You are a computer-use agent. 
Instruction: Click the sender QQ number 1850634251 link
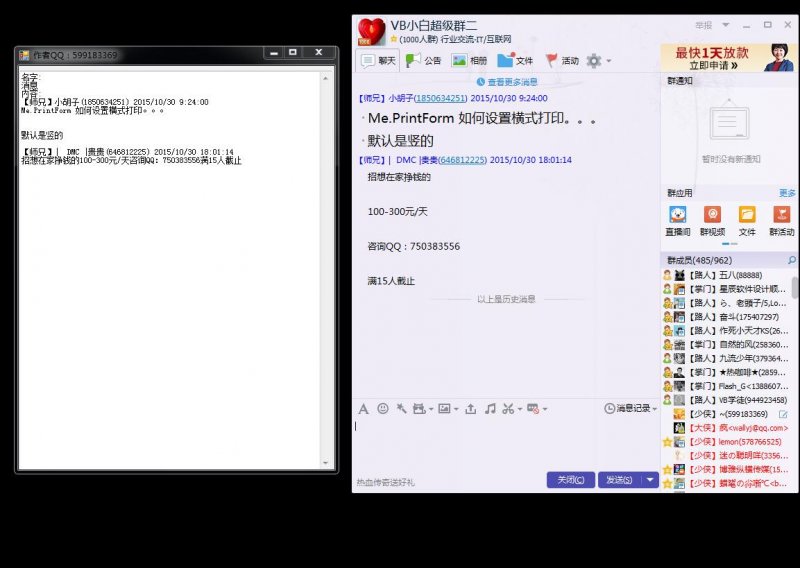coord(440,98)
